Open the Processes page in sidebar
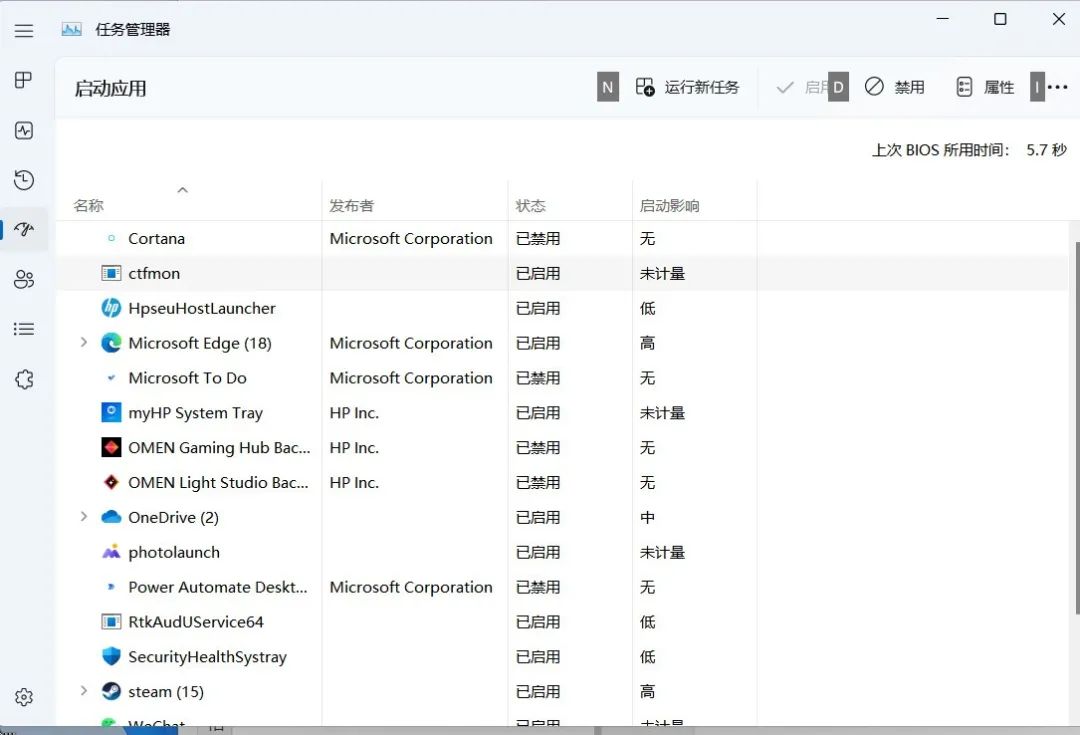This screenshot has width=1080, height=735. pyautogui.click(x=23, y=80)
